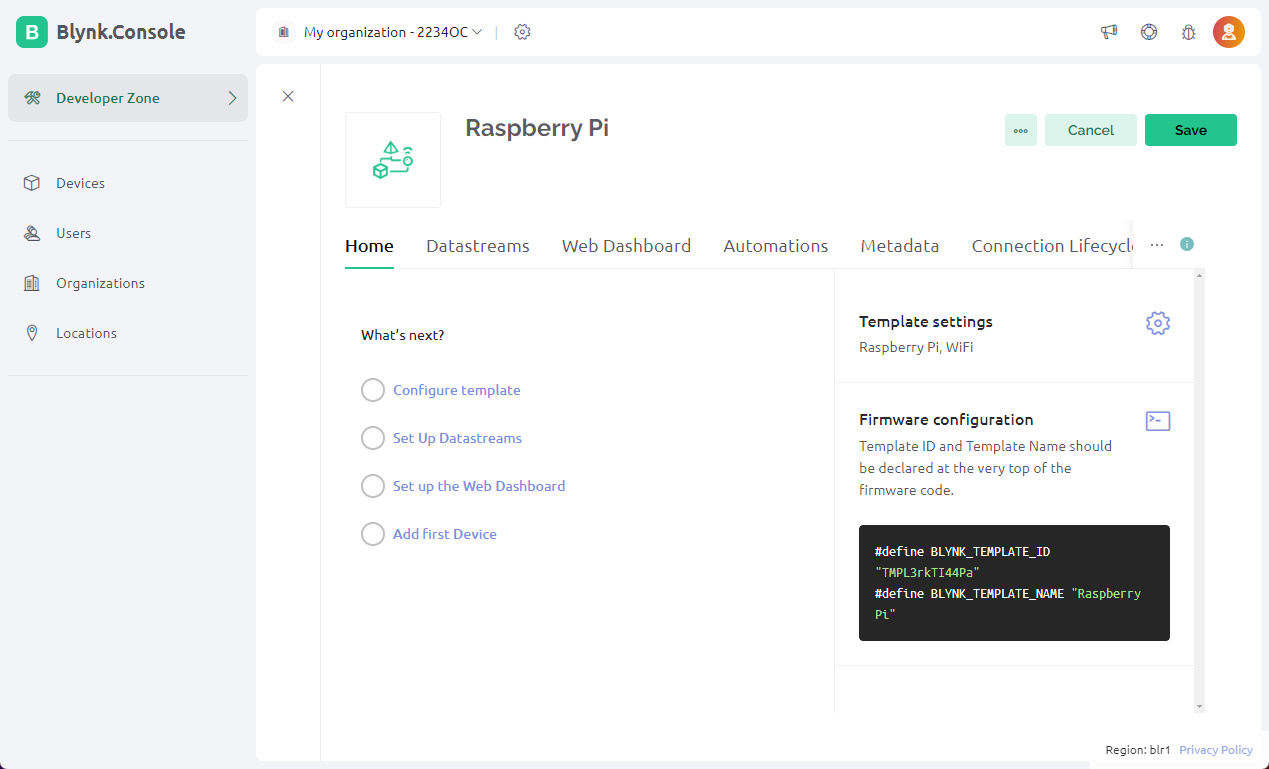
Task: Select the Connection Lifecycle tab
Action: [1051, 246]
